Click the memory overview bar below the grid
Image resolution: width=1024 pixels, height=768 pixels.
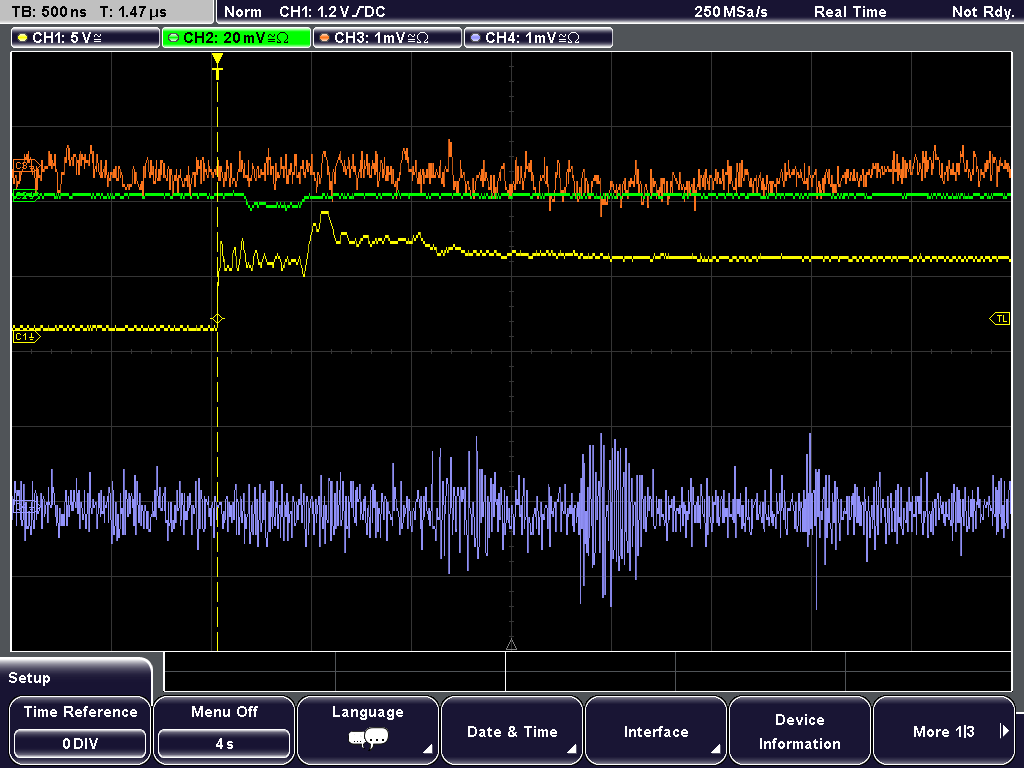588,671
